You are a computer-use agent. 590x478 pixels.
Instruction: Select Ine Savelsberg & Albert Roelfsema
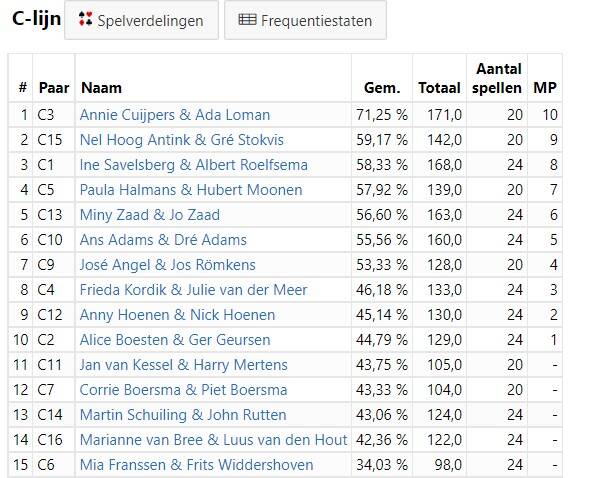click(193, 165)
